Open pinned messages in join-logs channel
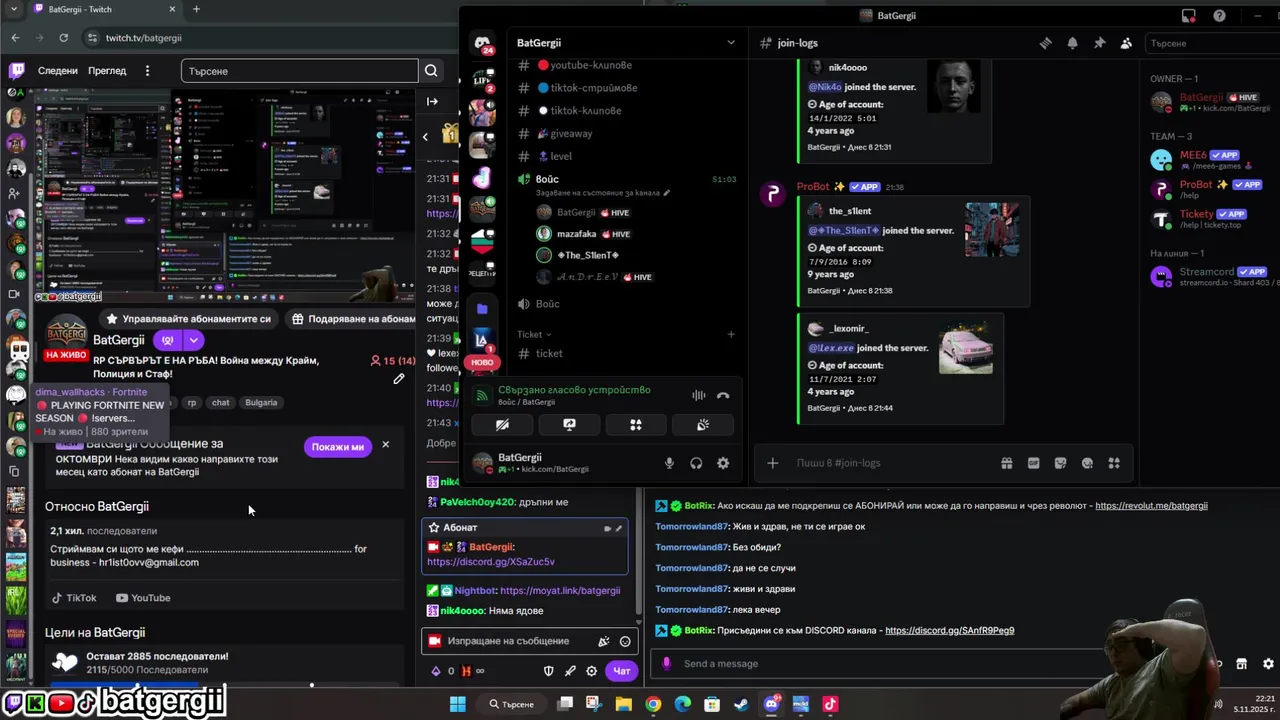Viewport: 1280px width, 720px height. [1099, 43]
